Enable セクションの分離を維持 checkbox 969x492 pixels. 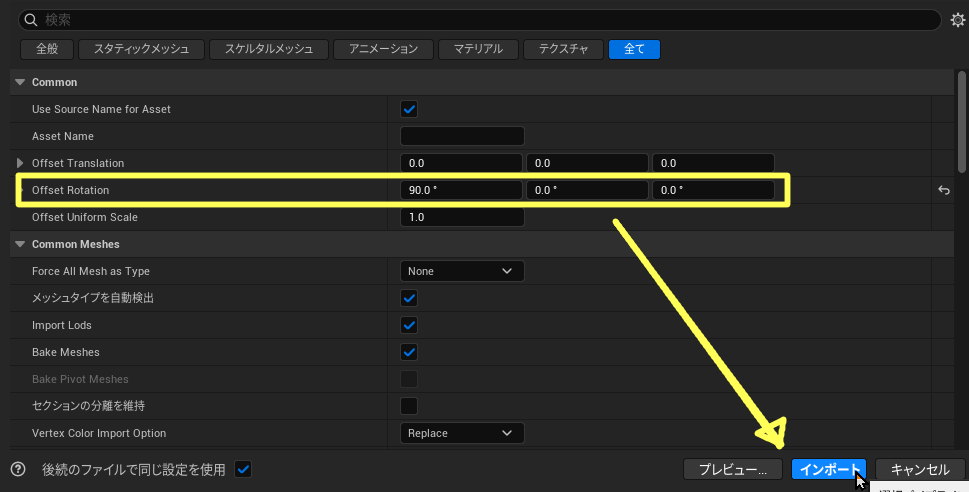point(409,406)
